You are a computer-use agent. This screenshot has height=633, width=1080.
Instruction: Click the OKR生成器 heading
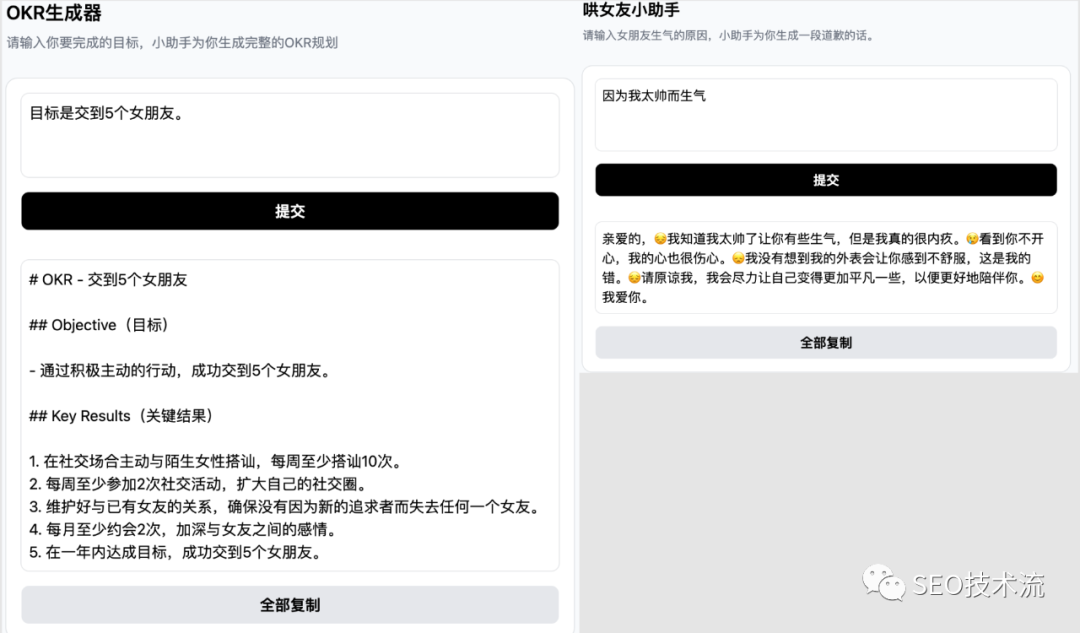pyautogui.click(x=54, y=14)
